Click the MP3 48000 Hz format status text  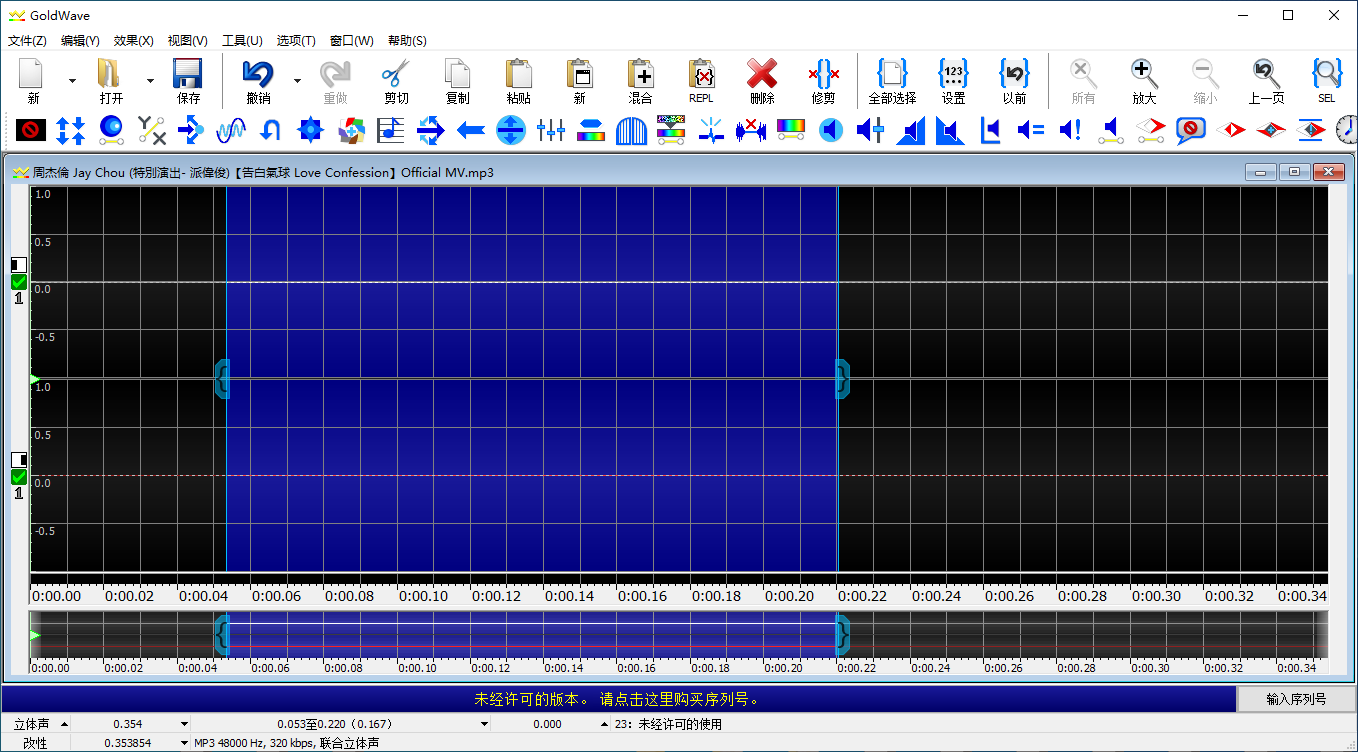(x=286, y=743)
